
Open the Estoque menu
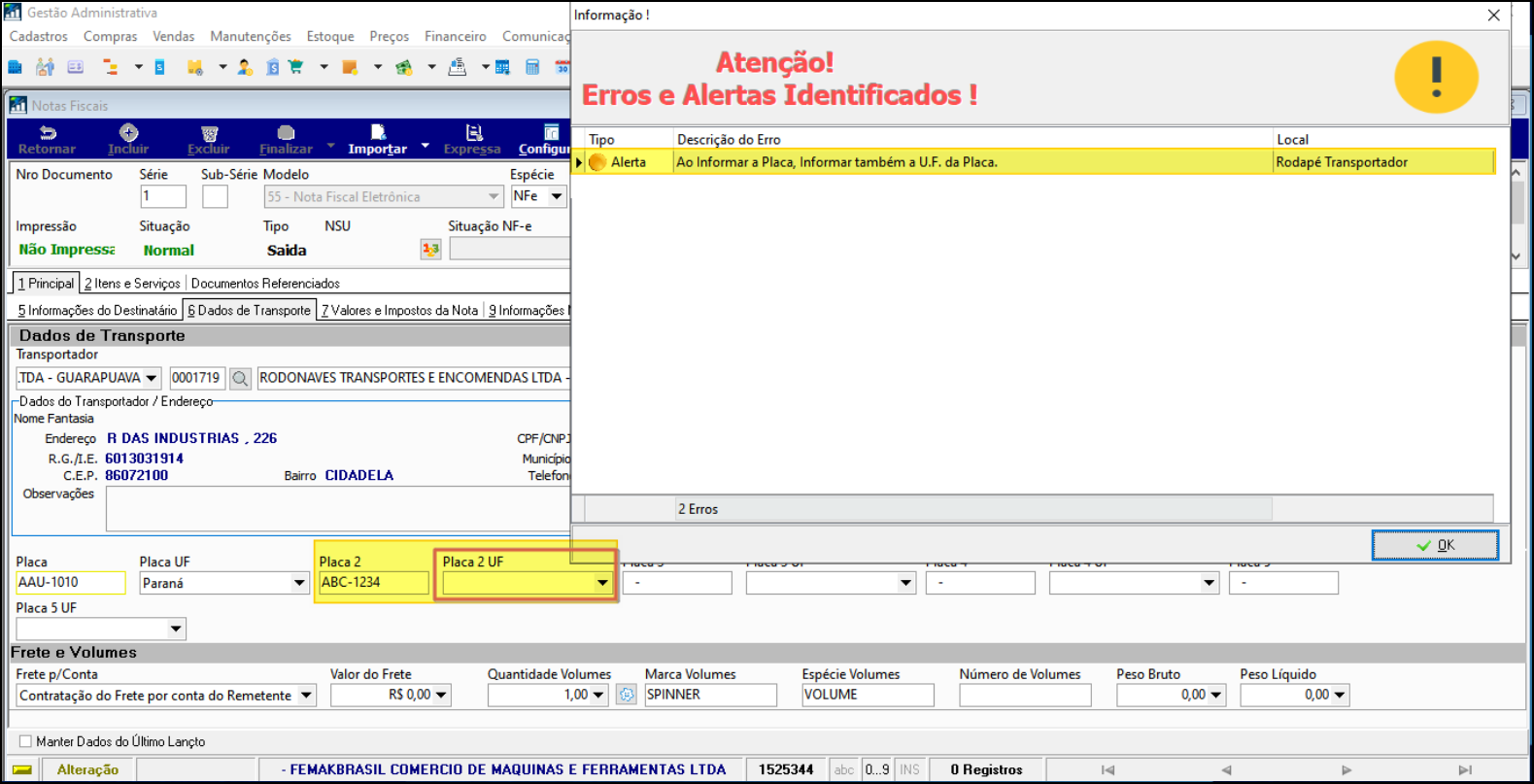point(330,37)
